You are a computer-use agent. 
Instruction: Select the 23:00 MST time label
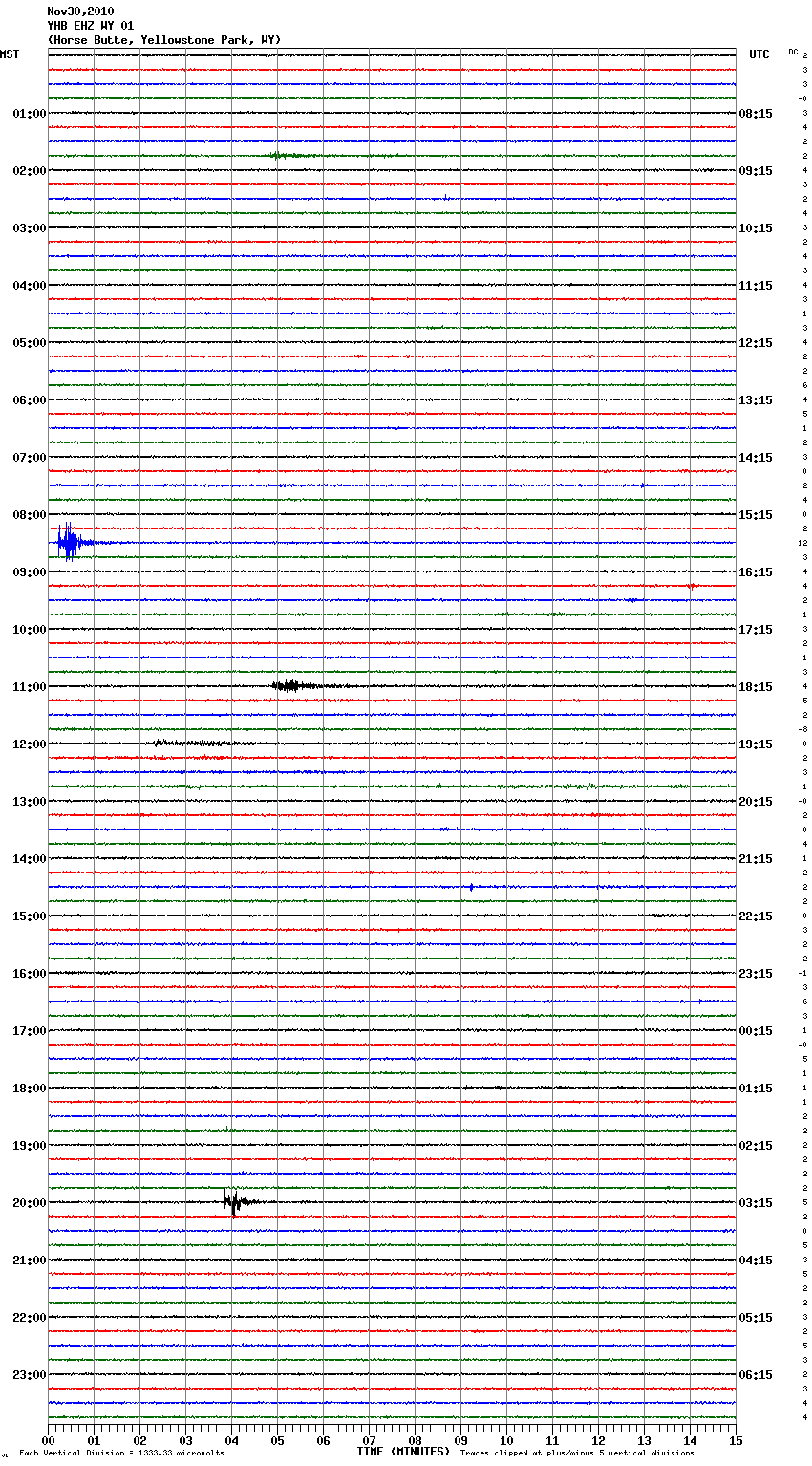pyautogui.click(x=29, y=1375)
